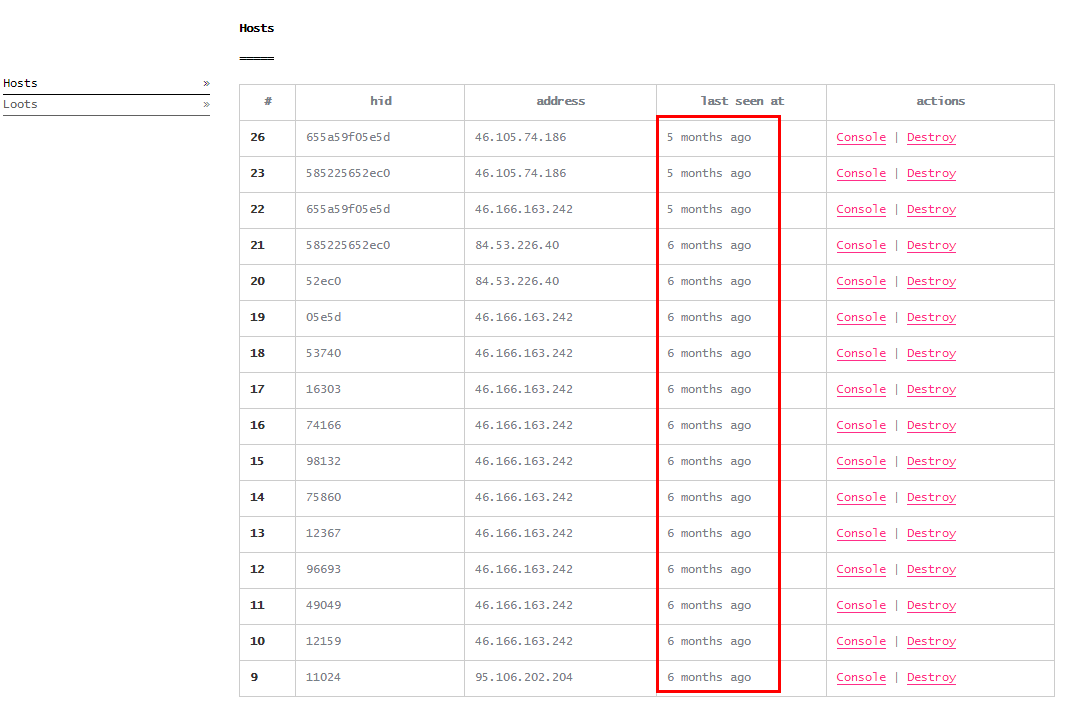Screen dimensions: 1065x710
Task: Open Console for host 21
Action: tap(861, 245)
